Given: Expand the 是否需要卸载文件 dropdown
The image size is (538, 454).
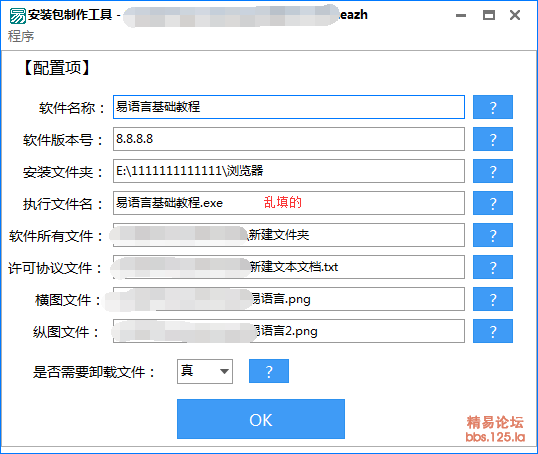Looking at the screenshot, I should [205, 371].
